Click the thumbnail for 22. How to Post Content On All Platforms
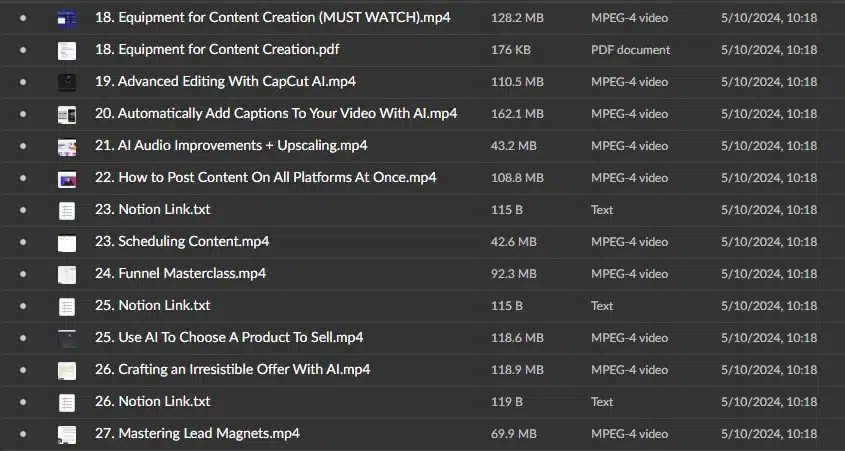Screen dimensions: 845x451 67,179
